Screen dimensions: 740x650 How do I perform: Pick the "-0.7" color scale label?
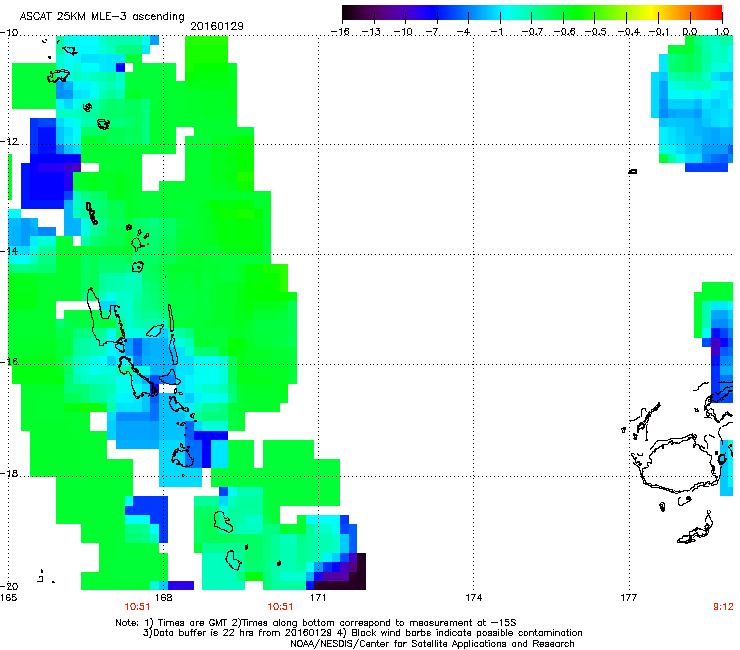[x=532, y=32]
